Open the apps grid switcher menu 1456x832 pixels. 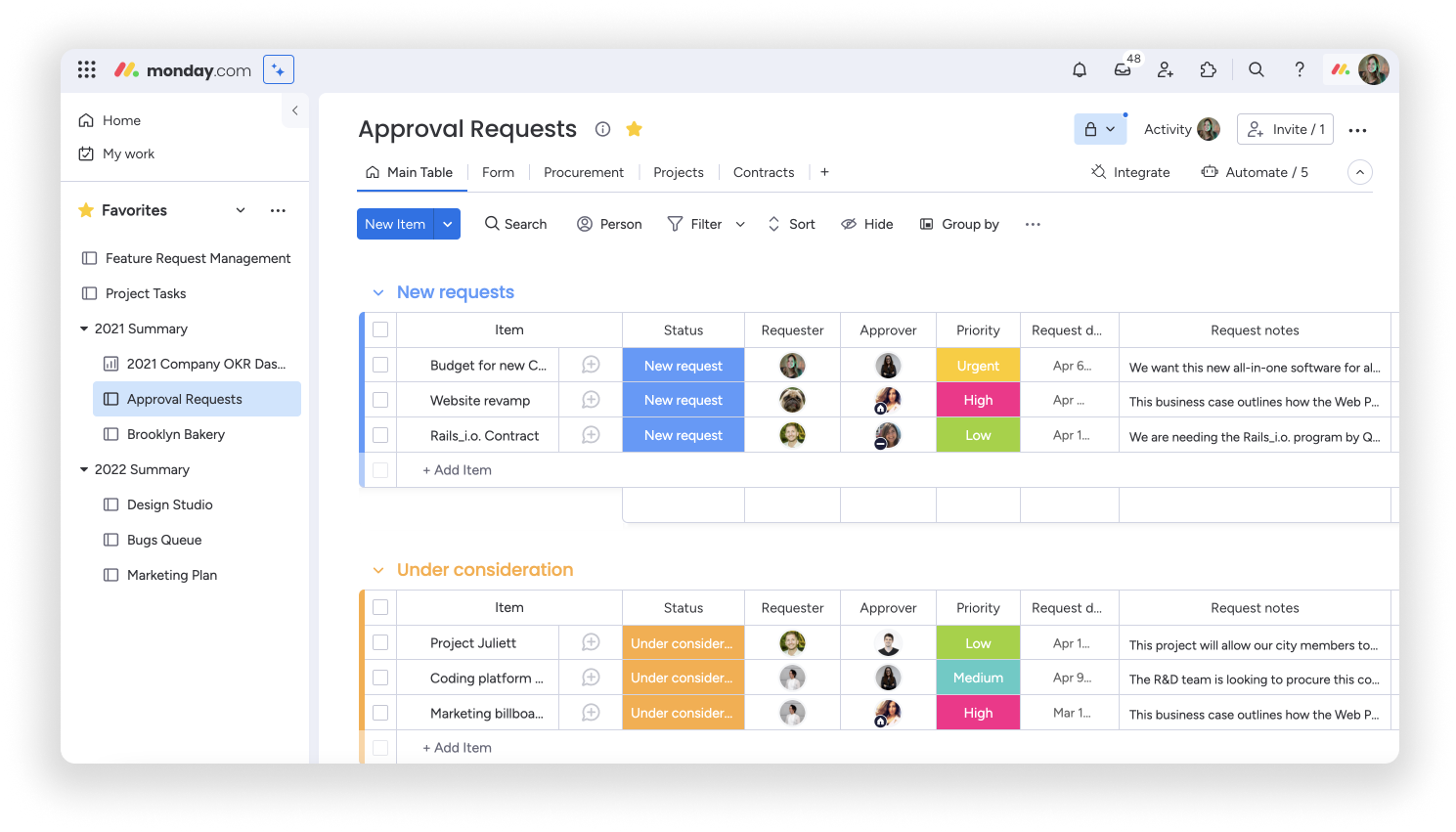click(x=87, y=69)
